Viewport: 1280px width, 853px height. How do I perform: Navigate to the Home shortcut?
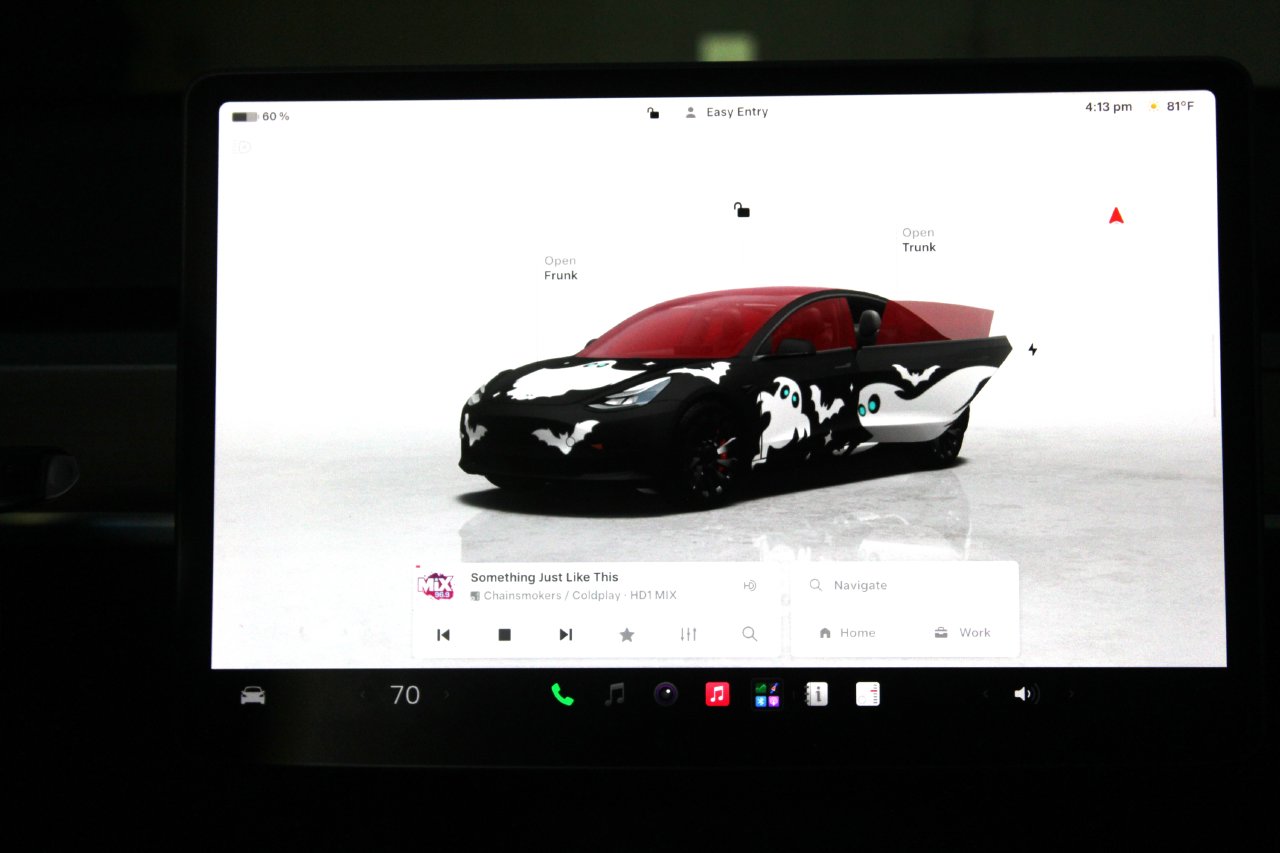point(847,633)
